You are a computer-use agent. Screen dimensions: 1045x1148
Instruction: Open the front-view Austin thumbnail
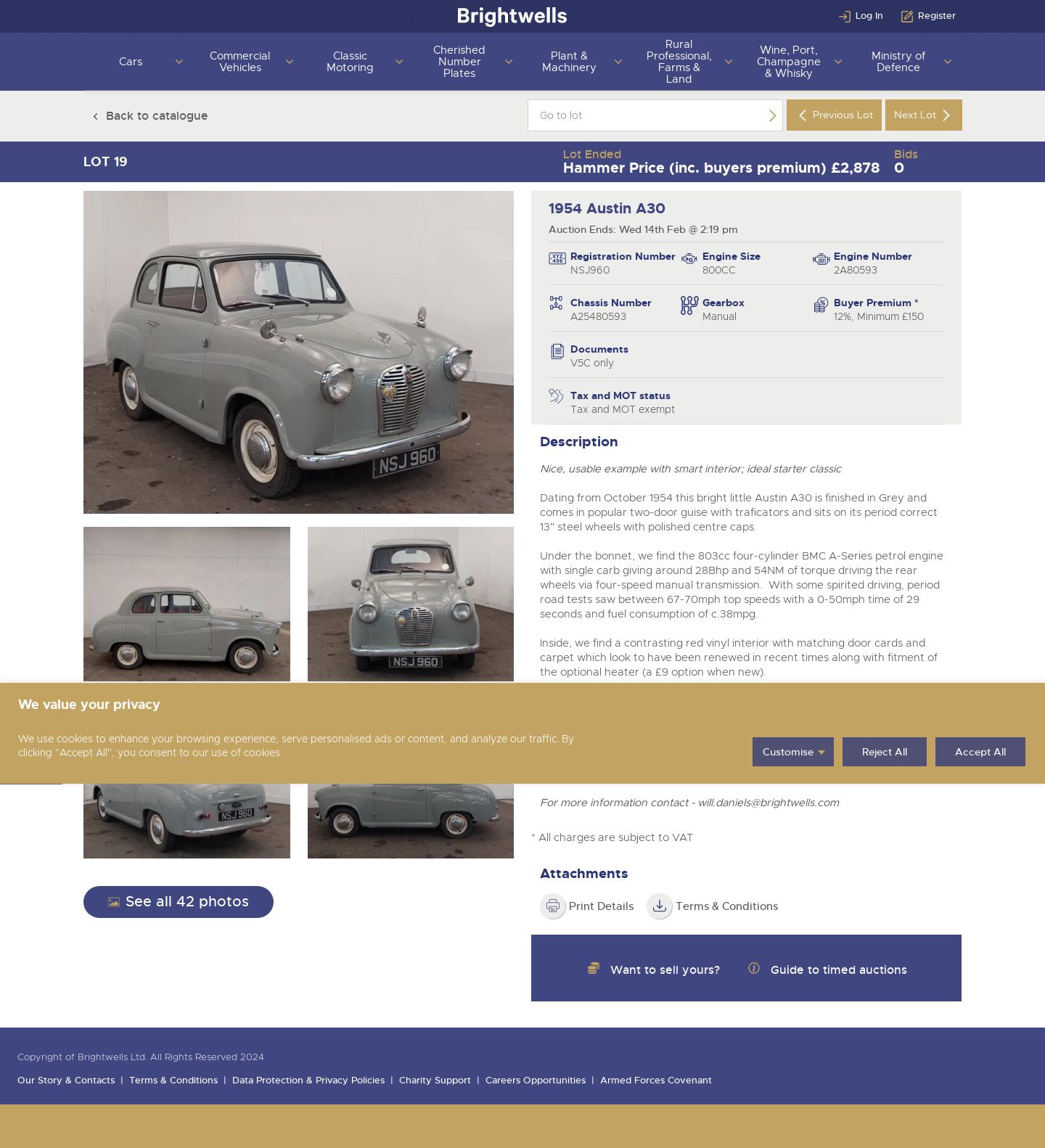411,604
